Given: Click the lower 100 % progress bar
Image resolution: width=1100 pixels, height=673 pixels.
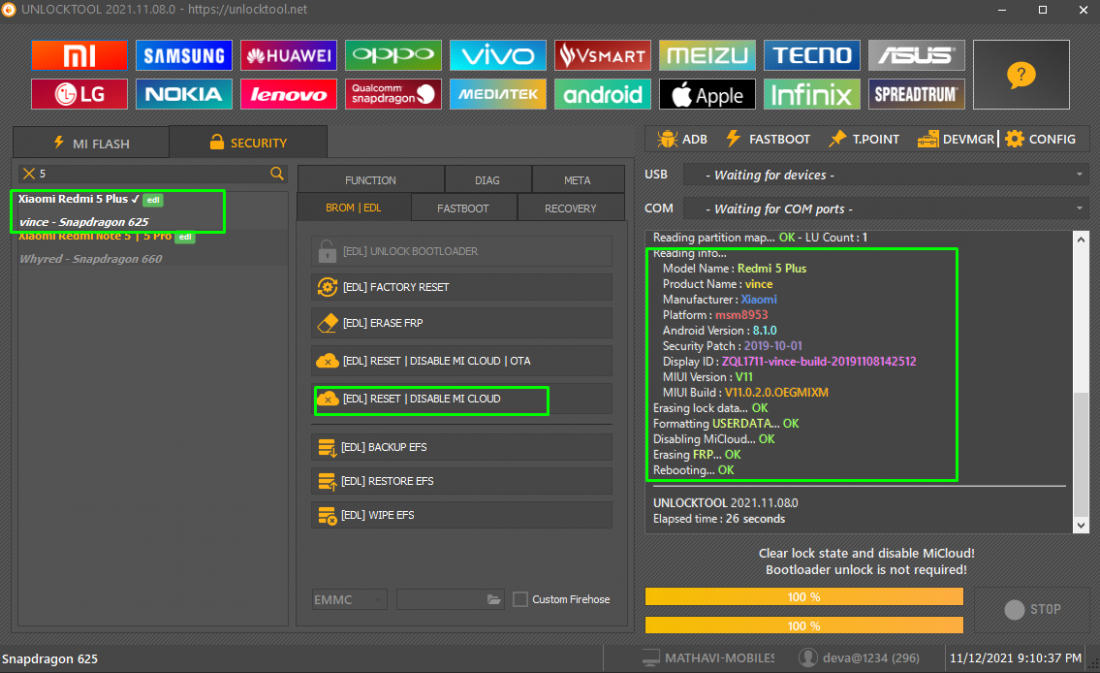Looking at the screenshot, I should (x=804, y=625).
